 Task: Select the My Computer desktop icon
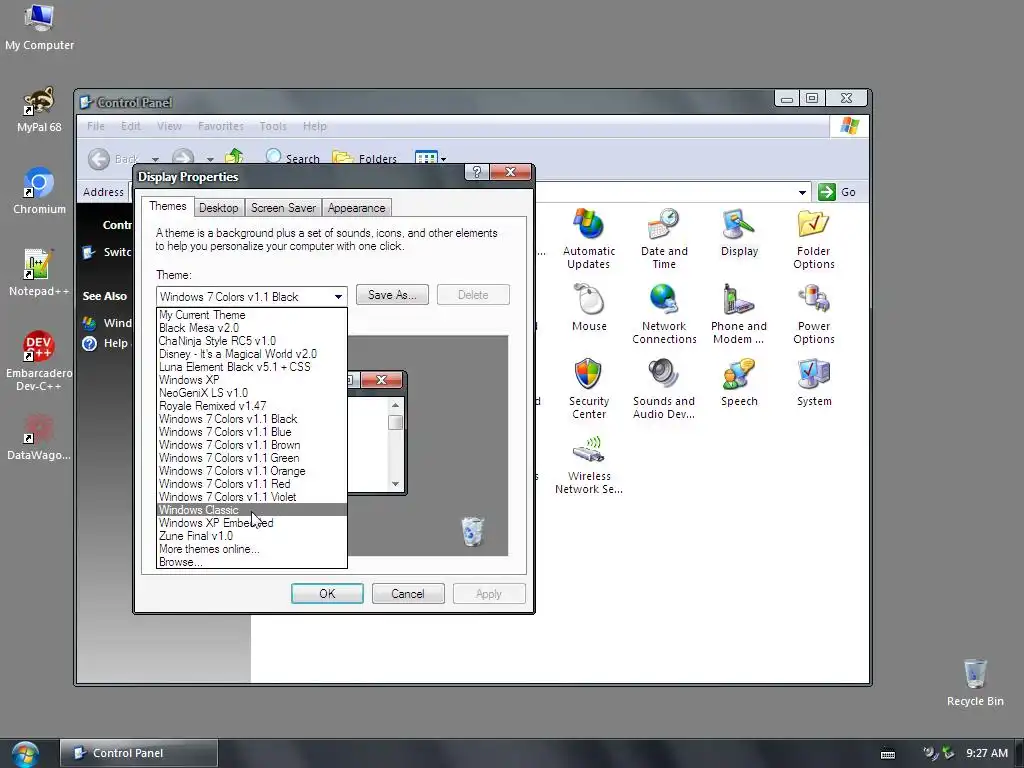(x=39, y=27)
